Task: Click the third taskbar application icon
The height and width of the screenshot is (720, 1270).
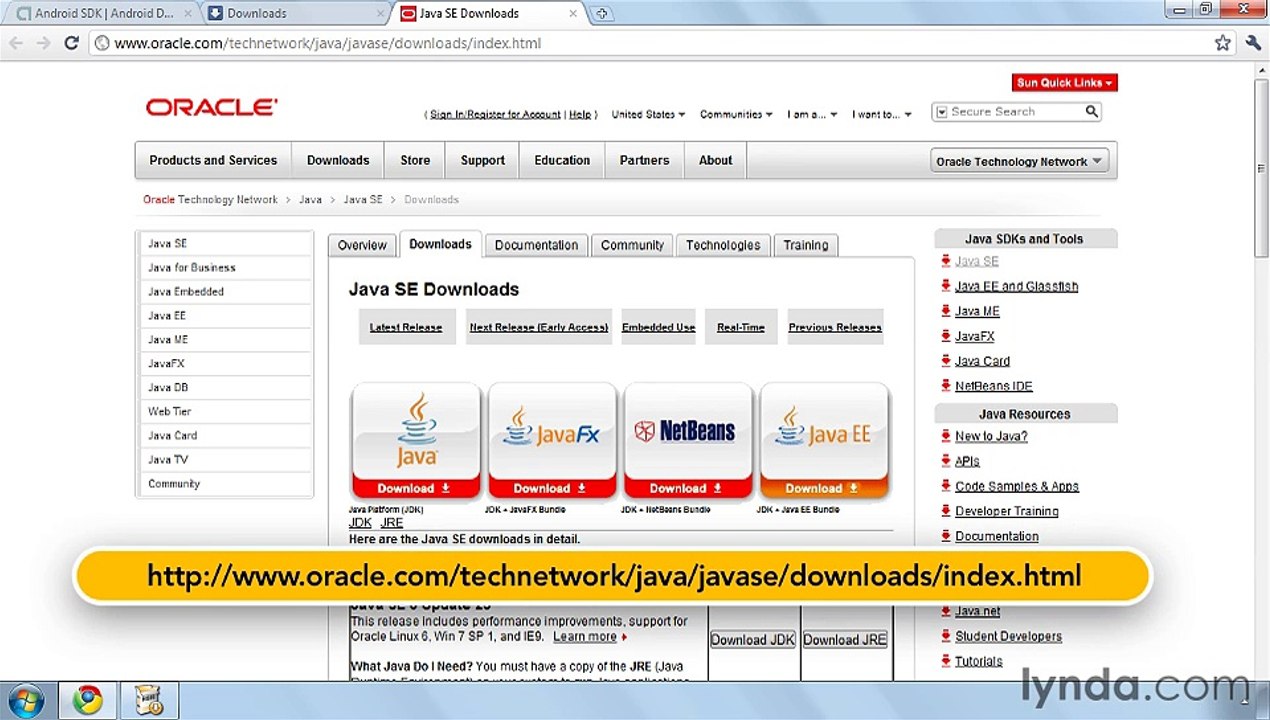Action: click(x=149, y=700)
